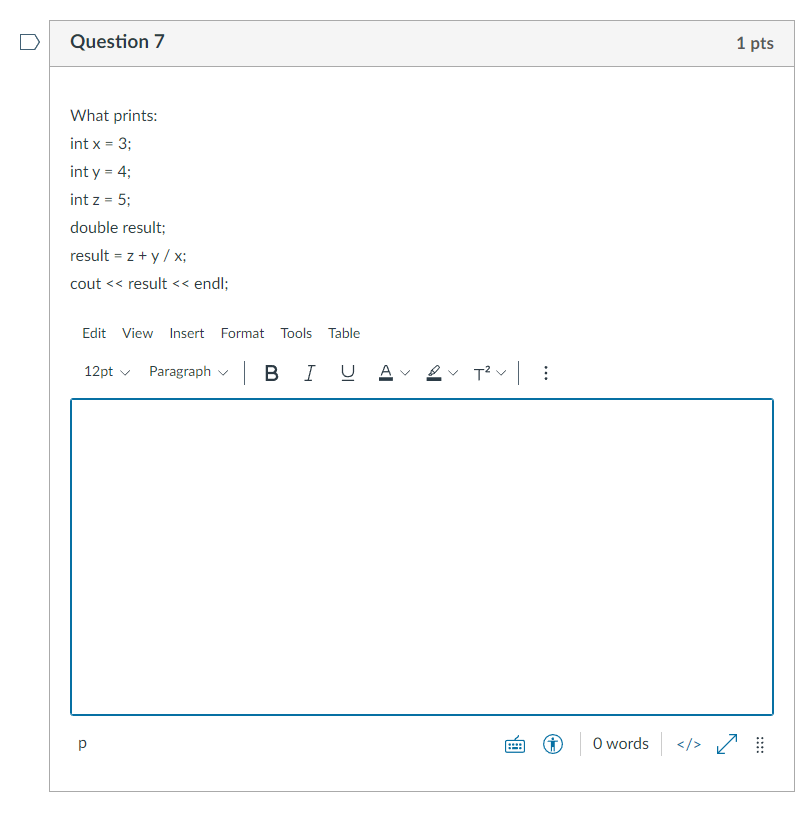Apply superscript formatting
This screenshot has height=826, width=805.
click(484, 372)
